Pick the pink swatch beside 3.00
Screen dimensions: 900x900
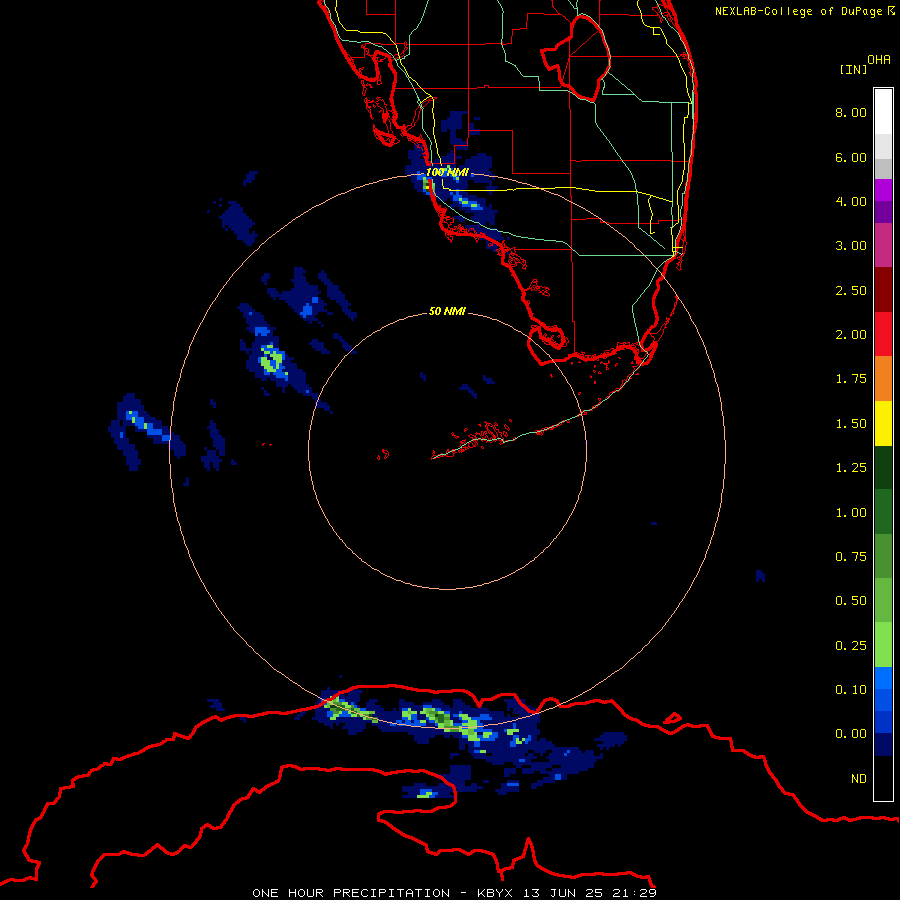[x=883, y=245]
